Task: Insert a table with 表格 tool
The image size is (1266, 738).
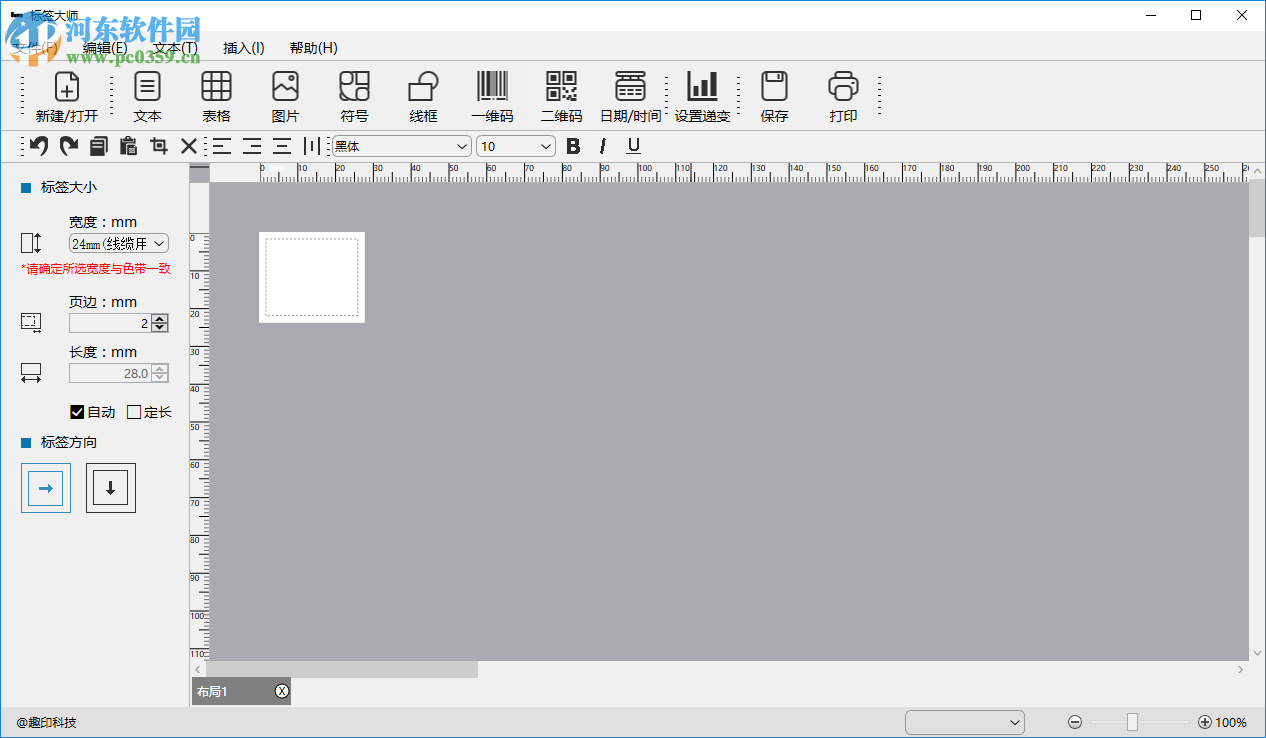Action: [x=216, y=87]
